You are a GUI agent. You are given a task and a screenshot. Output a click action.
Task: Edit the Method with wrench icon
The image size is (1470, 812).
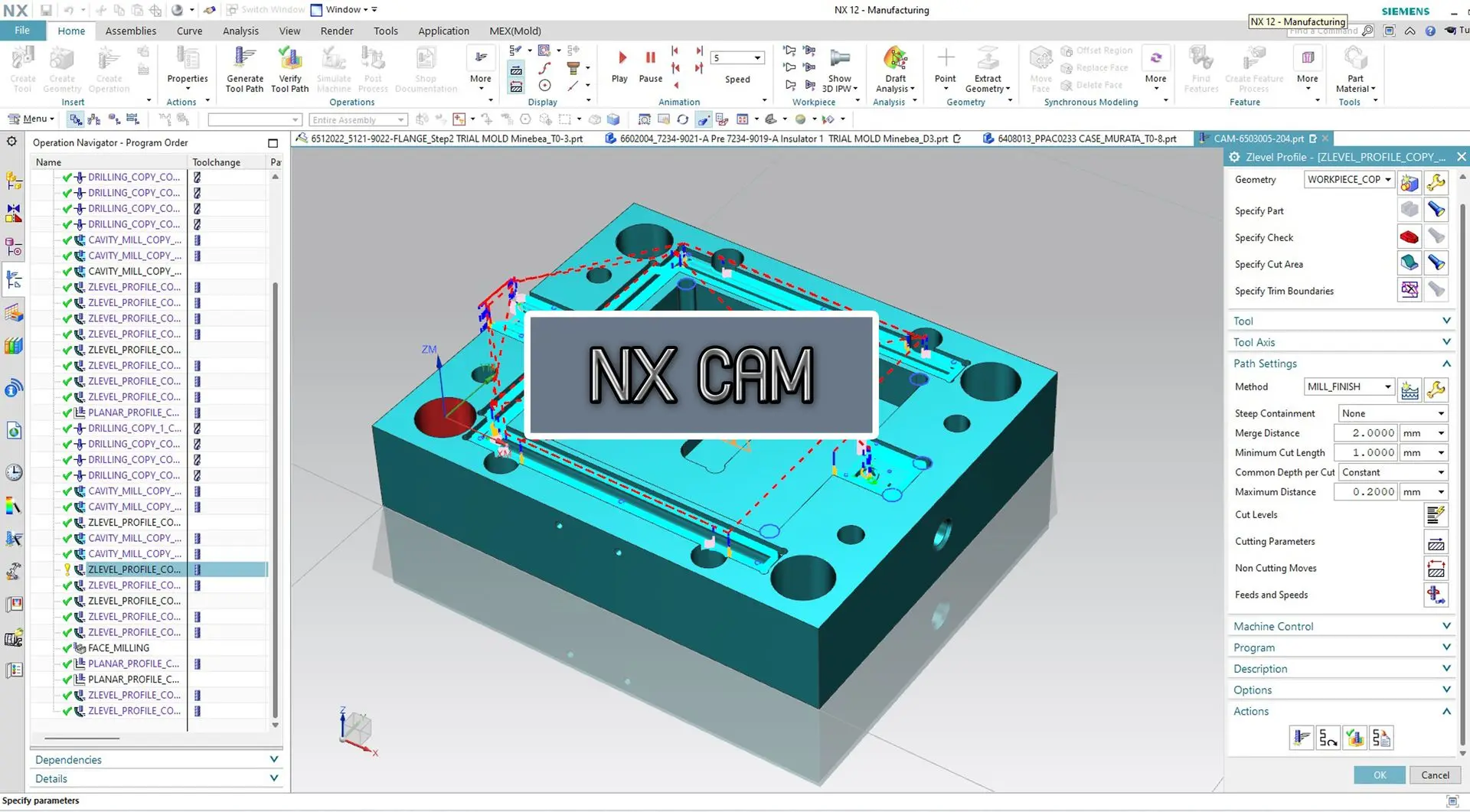click(x=1436, y=389)
